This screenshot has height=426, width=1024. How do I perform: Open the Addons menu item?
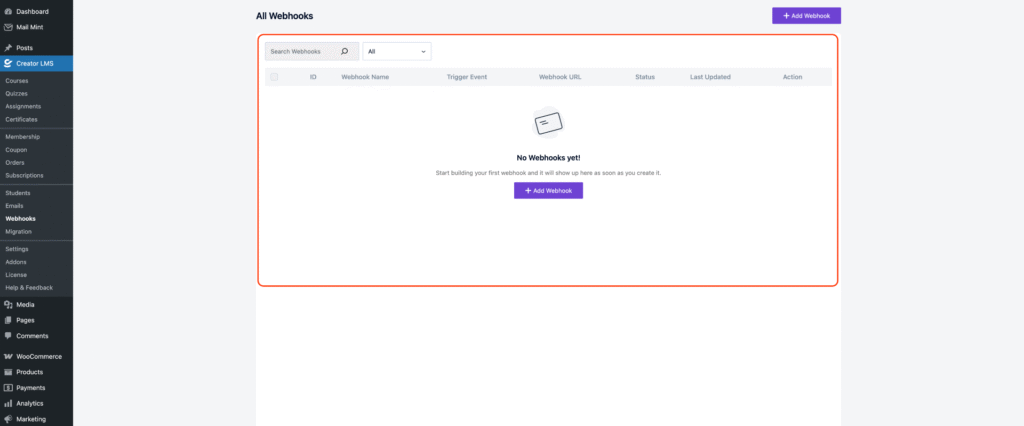pyautogui.click(x=16, y=262)
